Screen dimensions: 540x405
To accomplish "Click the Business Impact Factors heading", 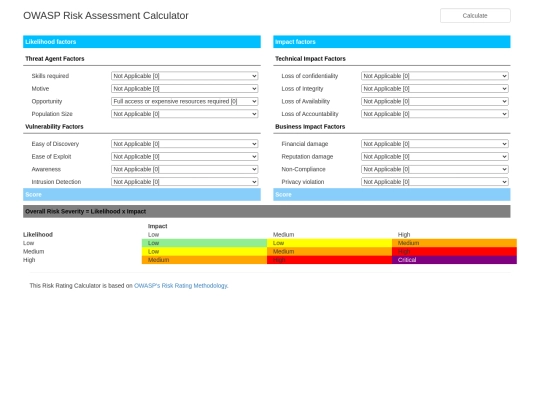I will (x=310, y=126).
